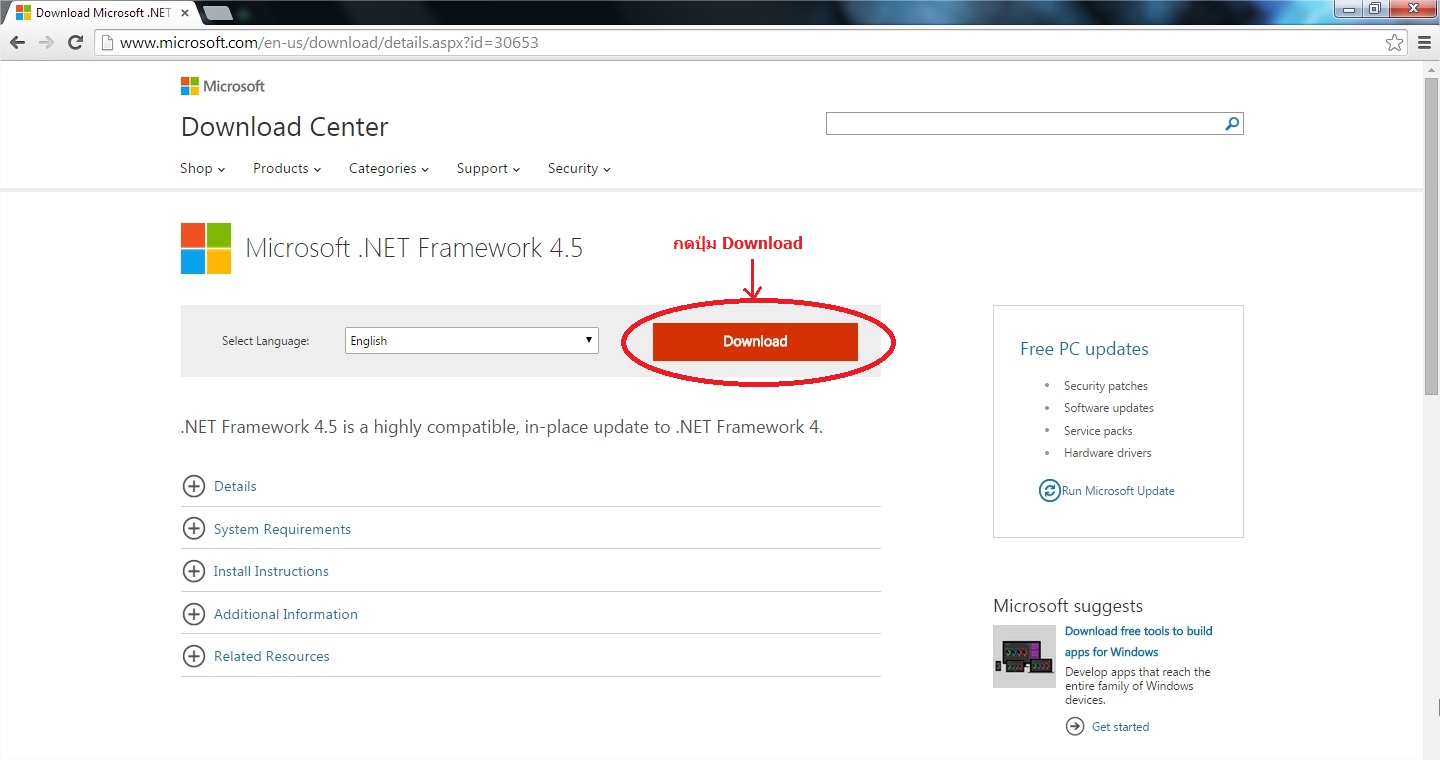Screen dimensions: 1440x760
Task: Click the Security patches list item
Action: (x=1106, y=386)
